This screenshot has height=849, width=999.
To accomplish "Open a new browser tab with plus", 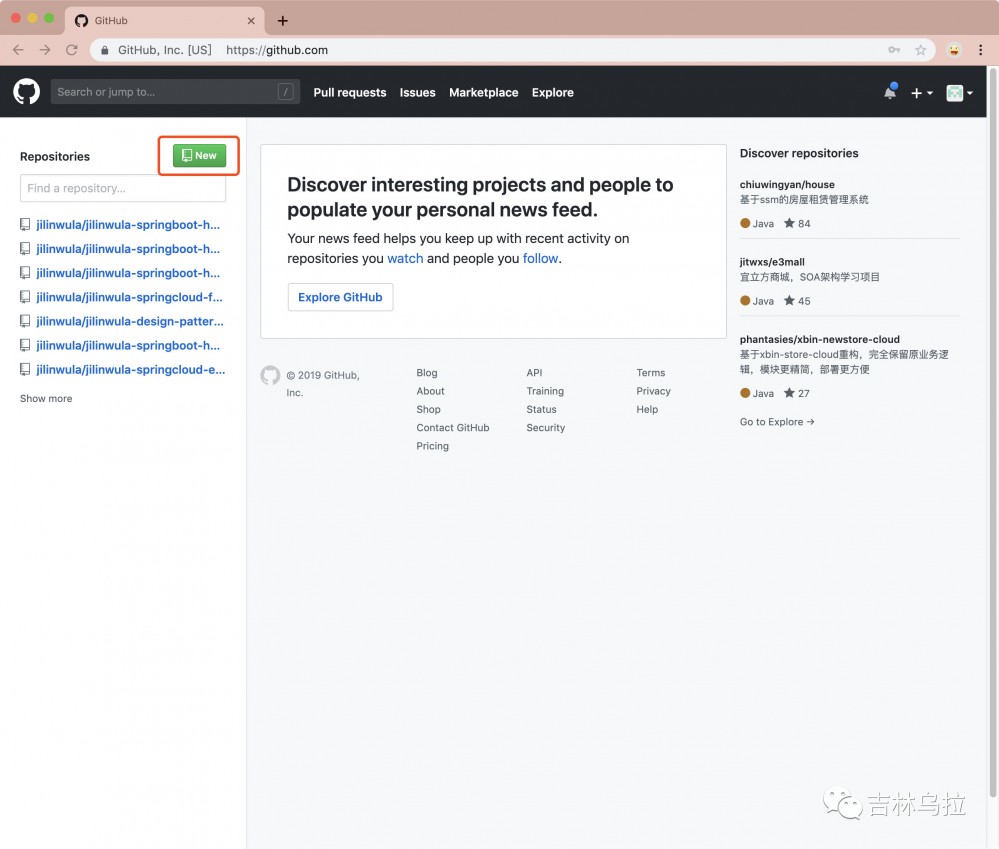I will 283,21.
